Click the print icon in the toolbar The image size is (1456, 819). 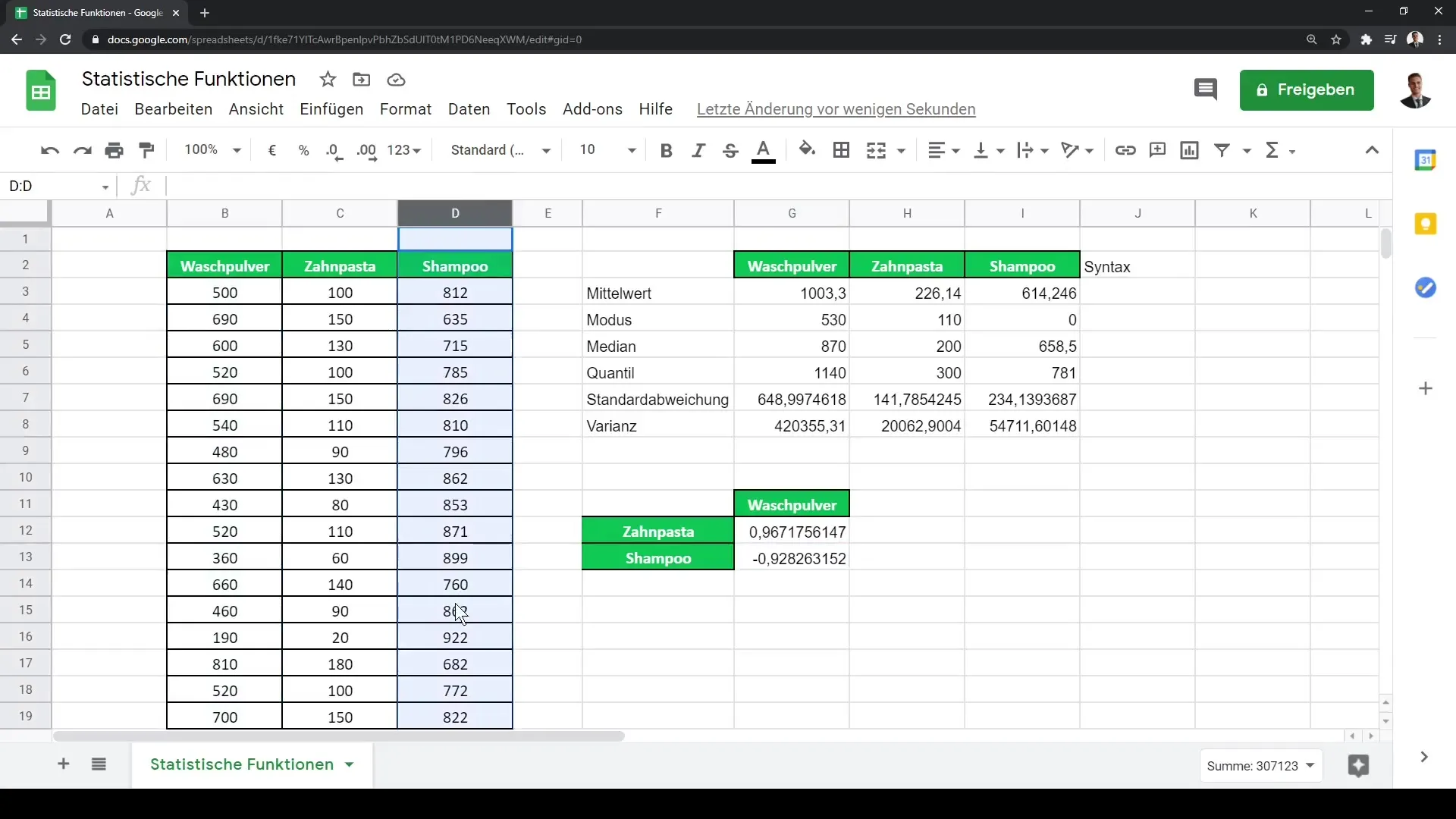coord(115,150)
